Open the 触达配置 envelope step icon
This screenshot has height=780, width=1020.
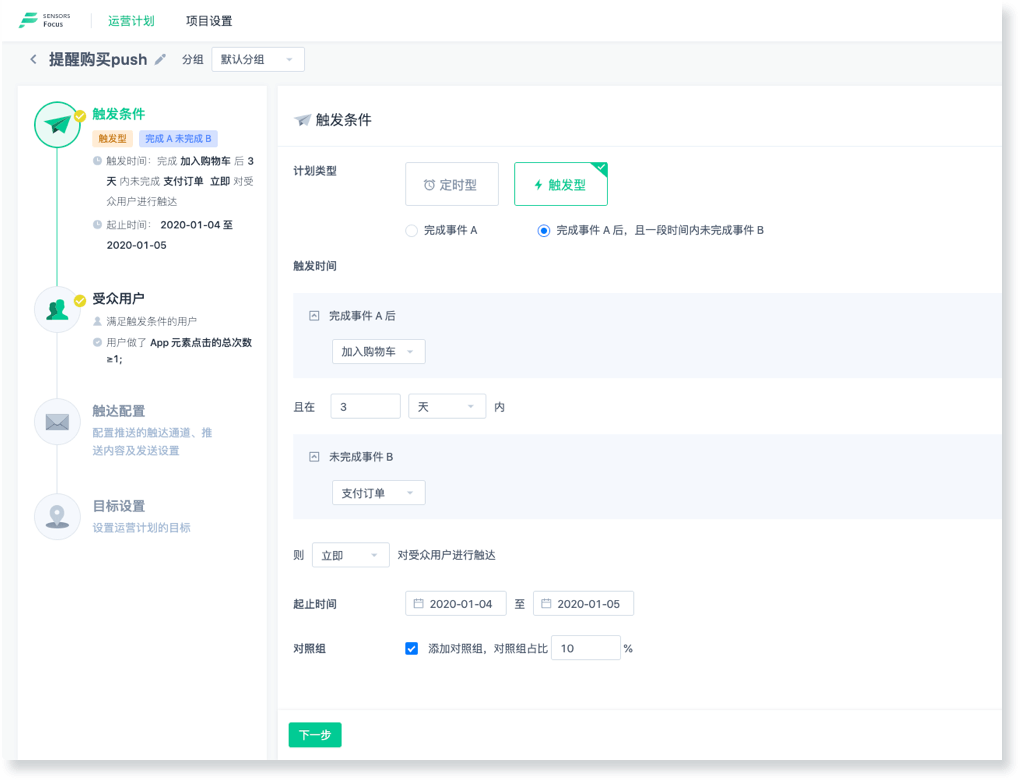[57, 421]
